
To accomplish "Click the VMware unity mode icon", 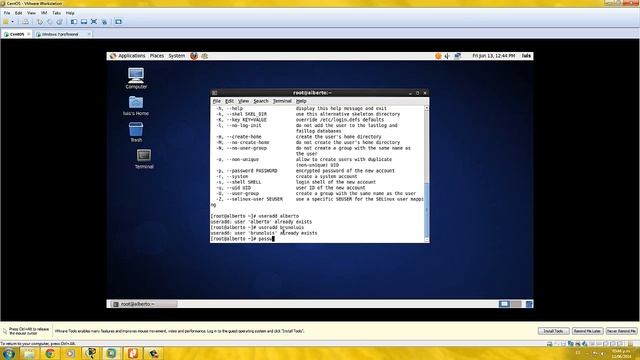I will click(104, 22).
